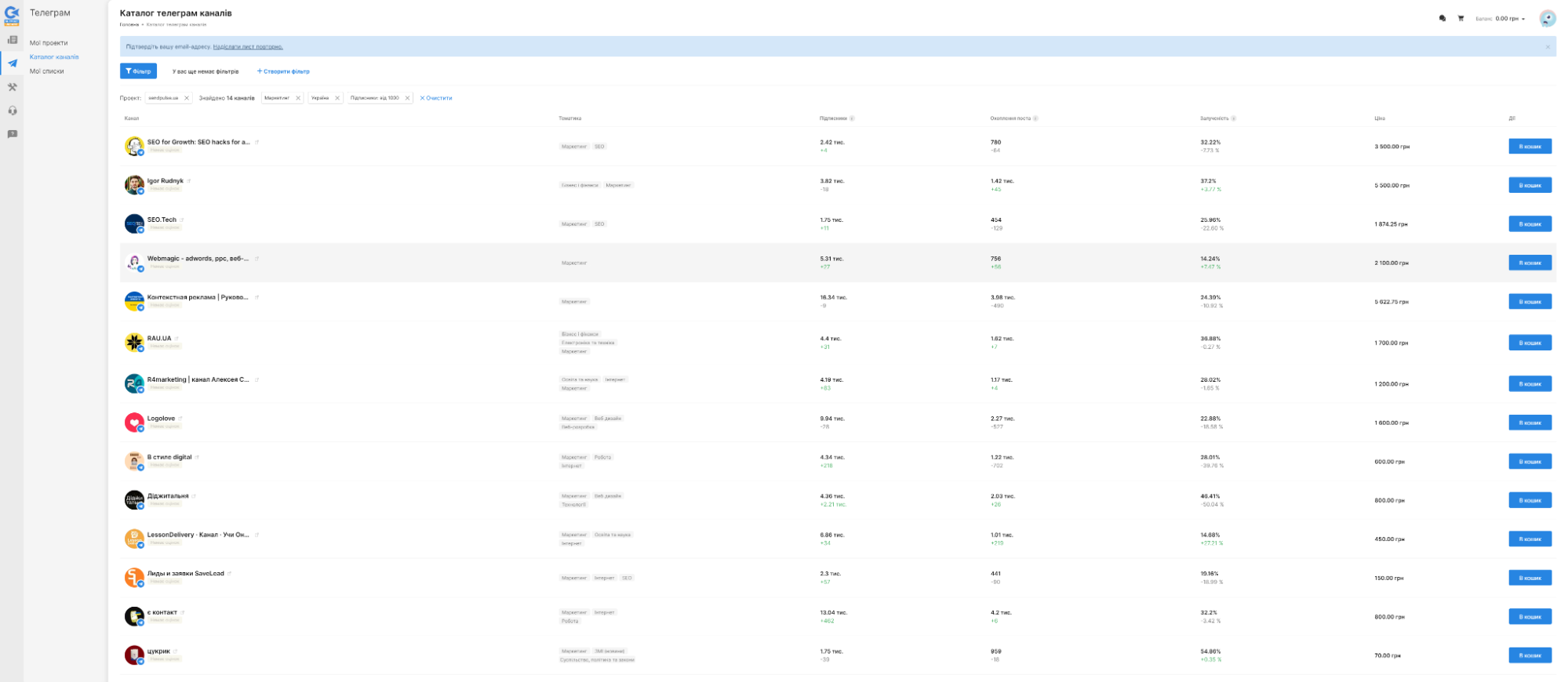Screen dimensions: 1568x682
Task: Open external link icon next to В стиле digital
Action: pos(197,457)
